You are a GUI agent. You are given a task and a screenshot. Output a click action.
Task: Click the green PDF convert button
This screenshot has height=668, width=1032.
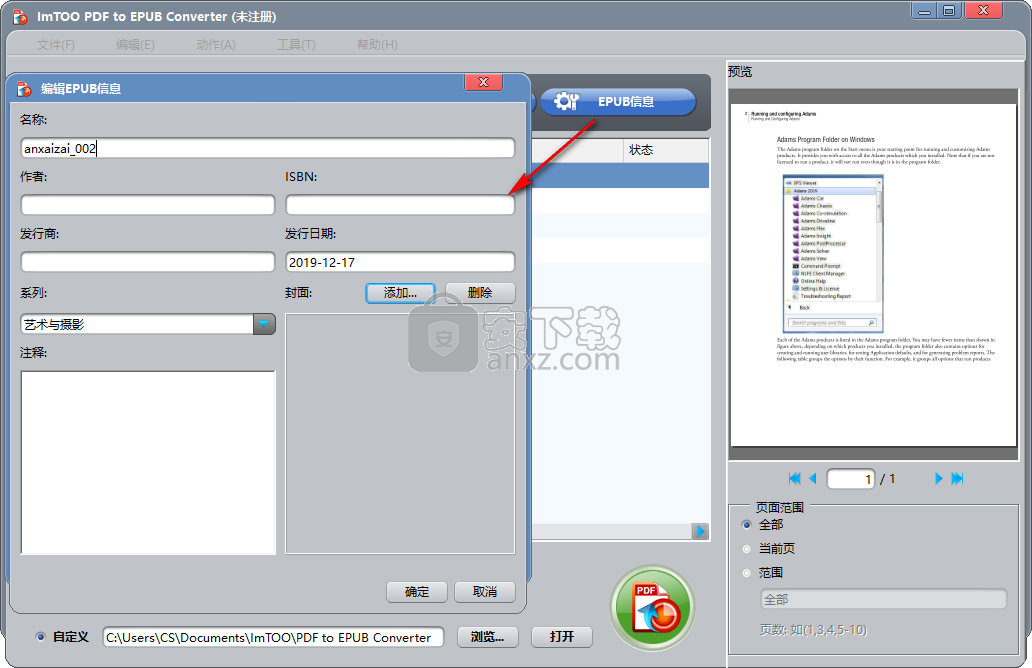(652, 607)
